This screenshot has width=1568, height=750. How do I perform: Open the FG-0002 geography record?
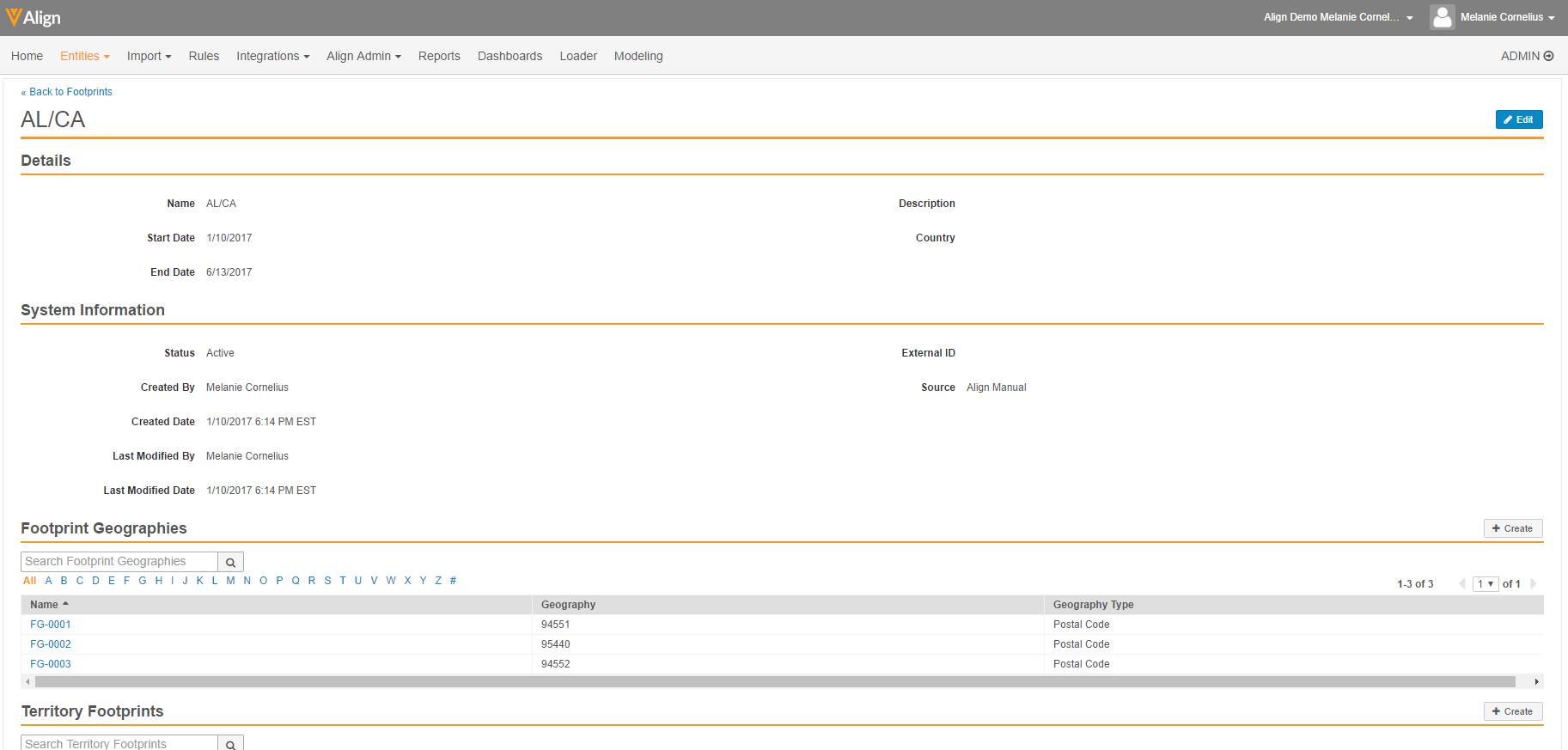51,644
